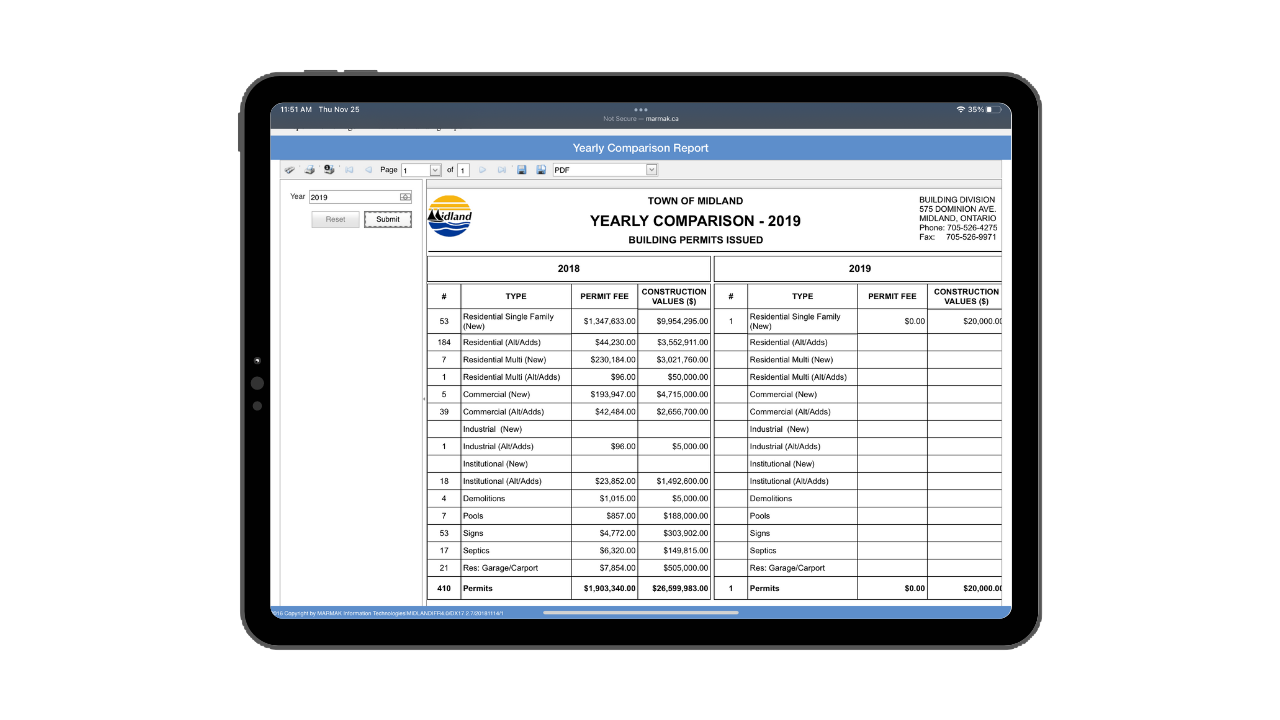Go to previous report page
The image size is (1280, 720).
click(x=368, y=170)
